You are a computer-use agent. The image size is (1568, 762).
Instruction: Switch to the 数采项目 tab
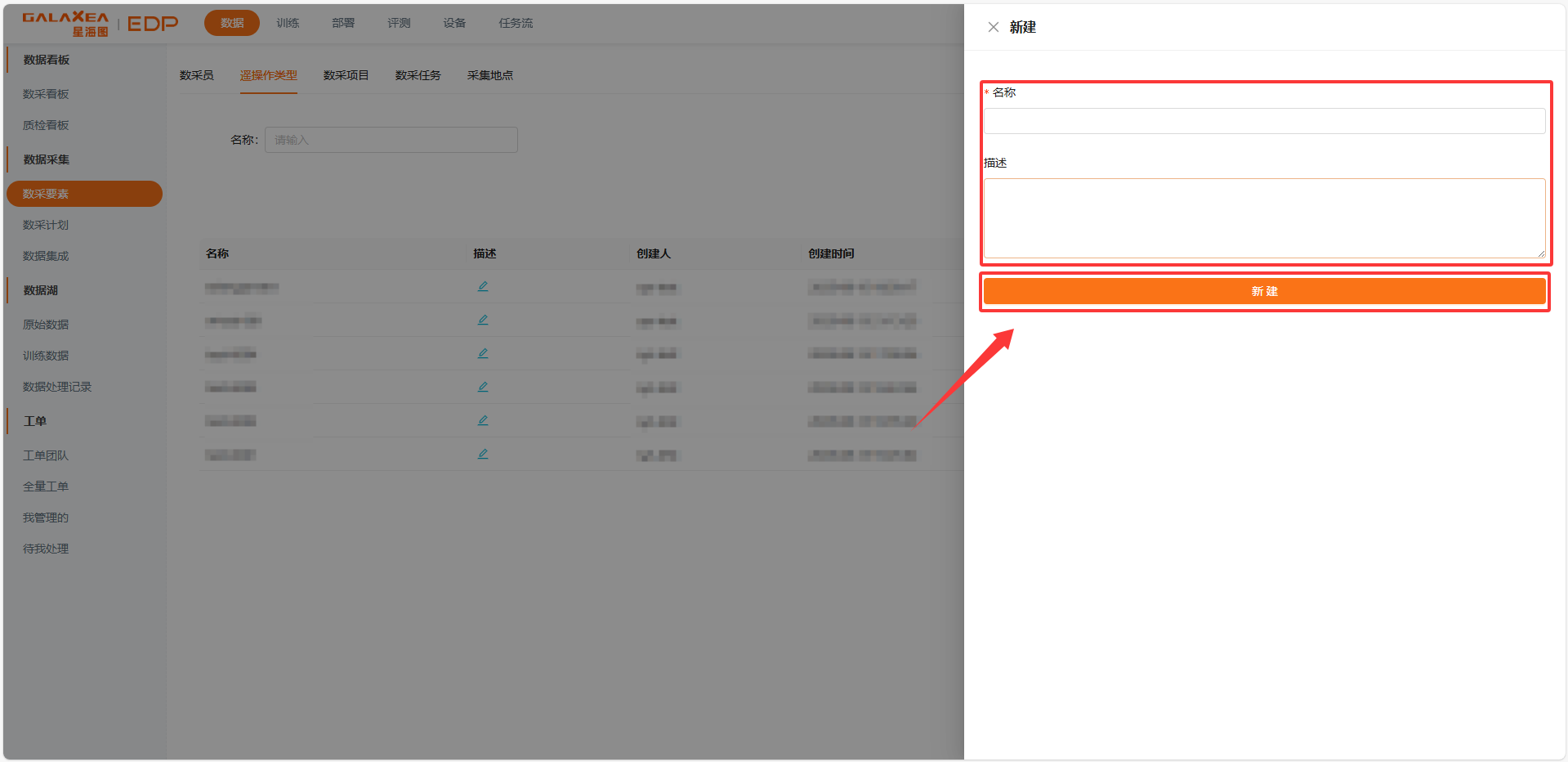coord(346,75)
